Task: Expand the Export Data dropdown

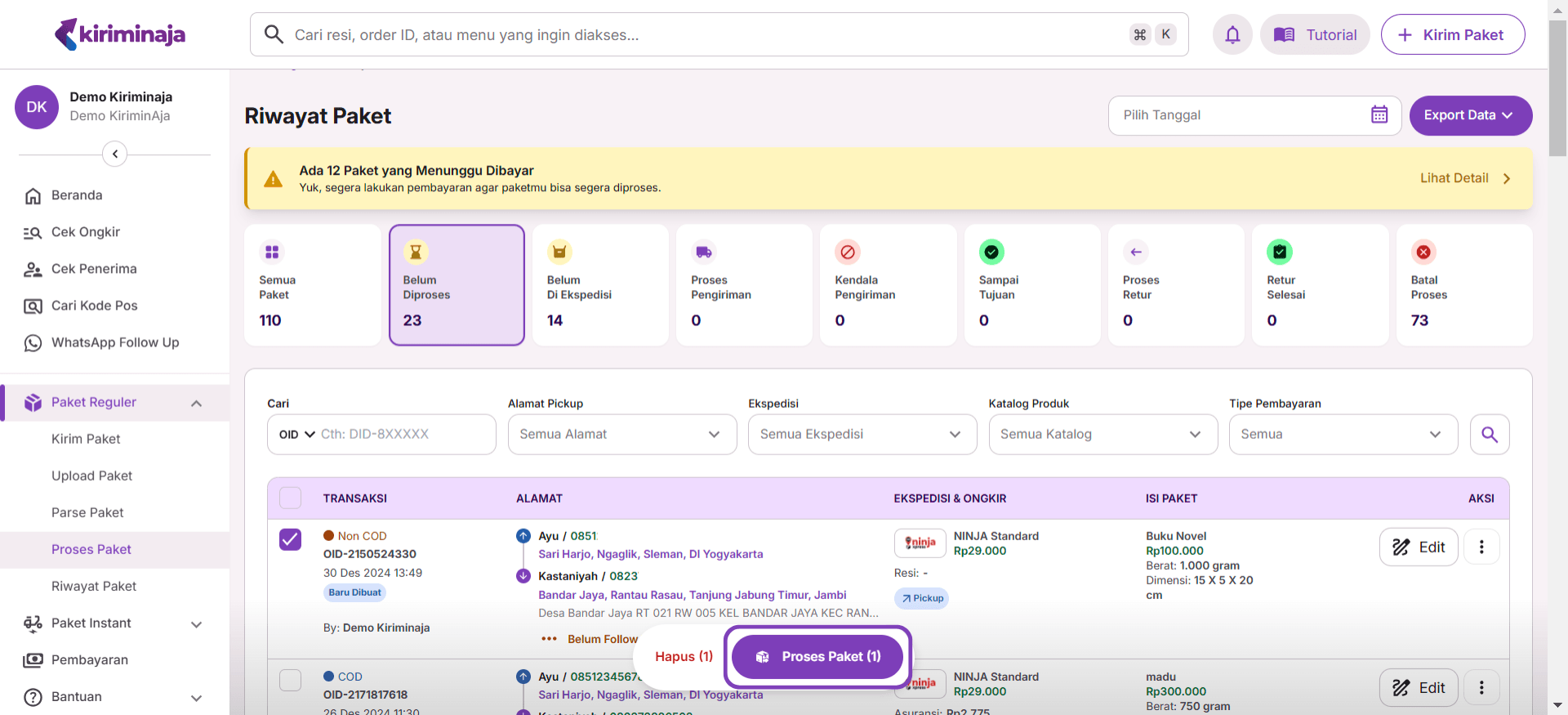Action: tap(1470, 115)
